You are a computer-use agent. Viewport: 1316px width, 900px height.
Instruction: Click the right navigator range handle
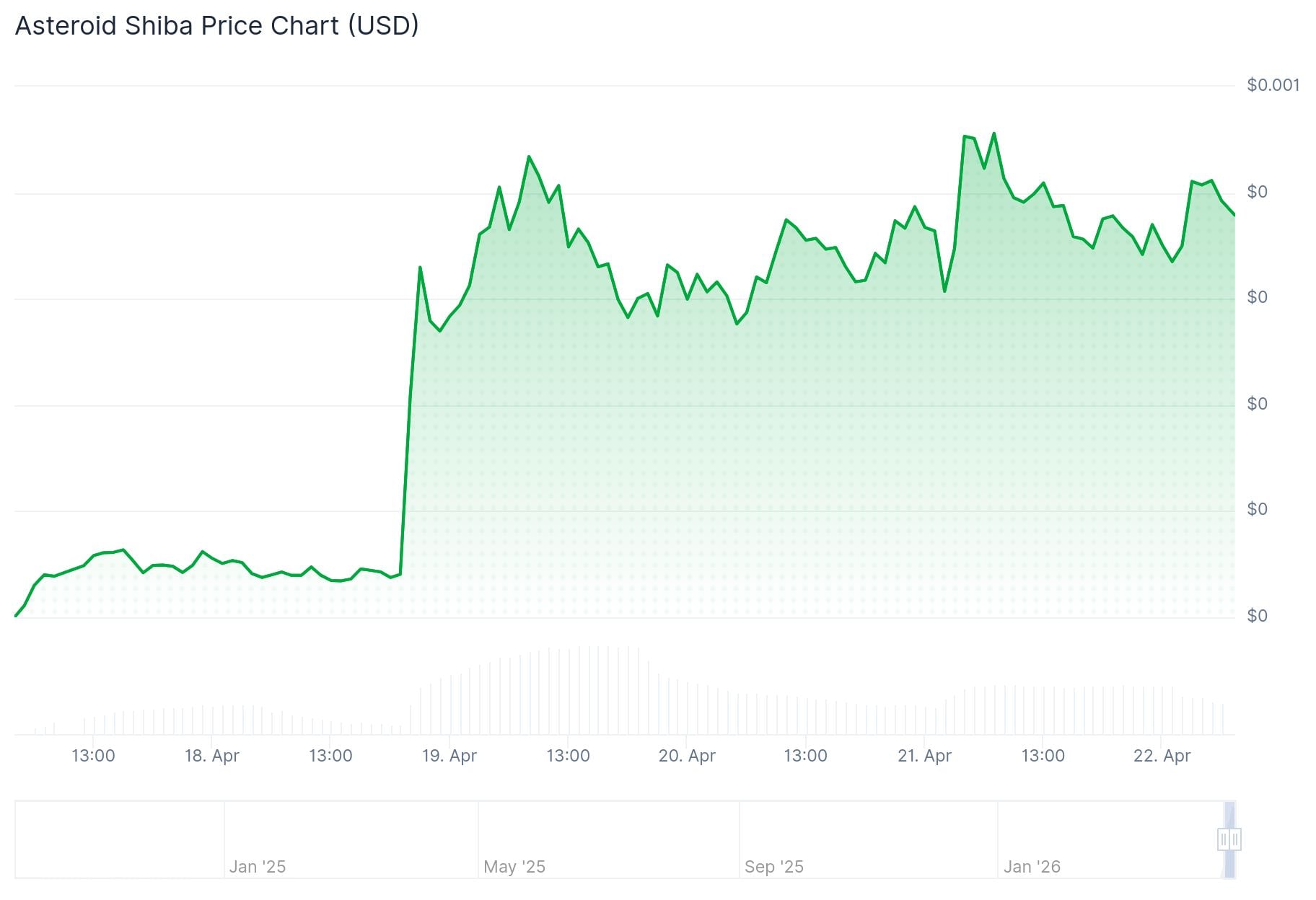1235,839
